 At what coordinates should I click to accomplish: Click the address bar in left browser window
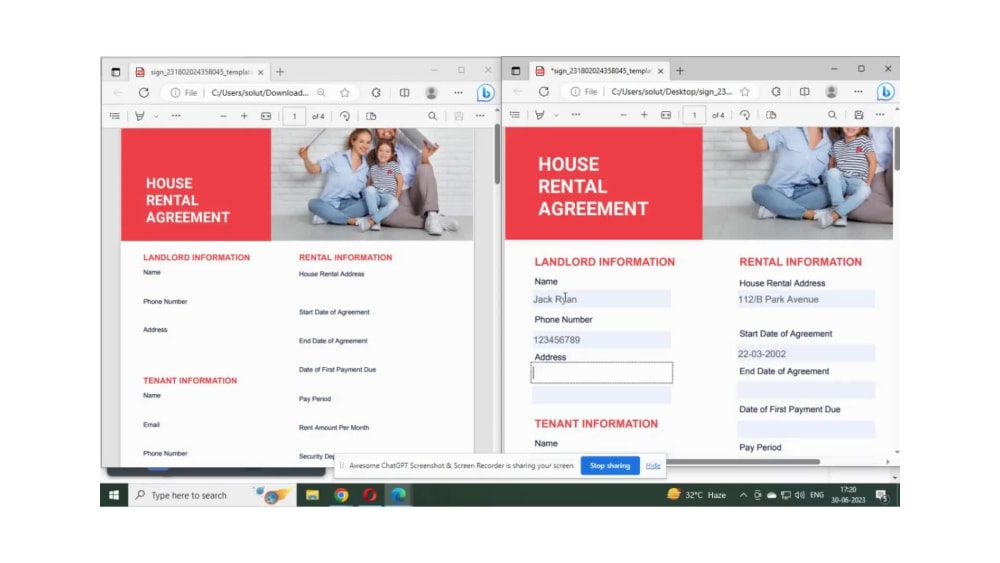(x=260, y=92)
